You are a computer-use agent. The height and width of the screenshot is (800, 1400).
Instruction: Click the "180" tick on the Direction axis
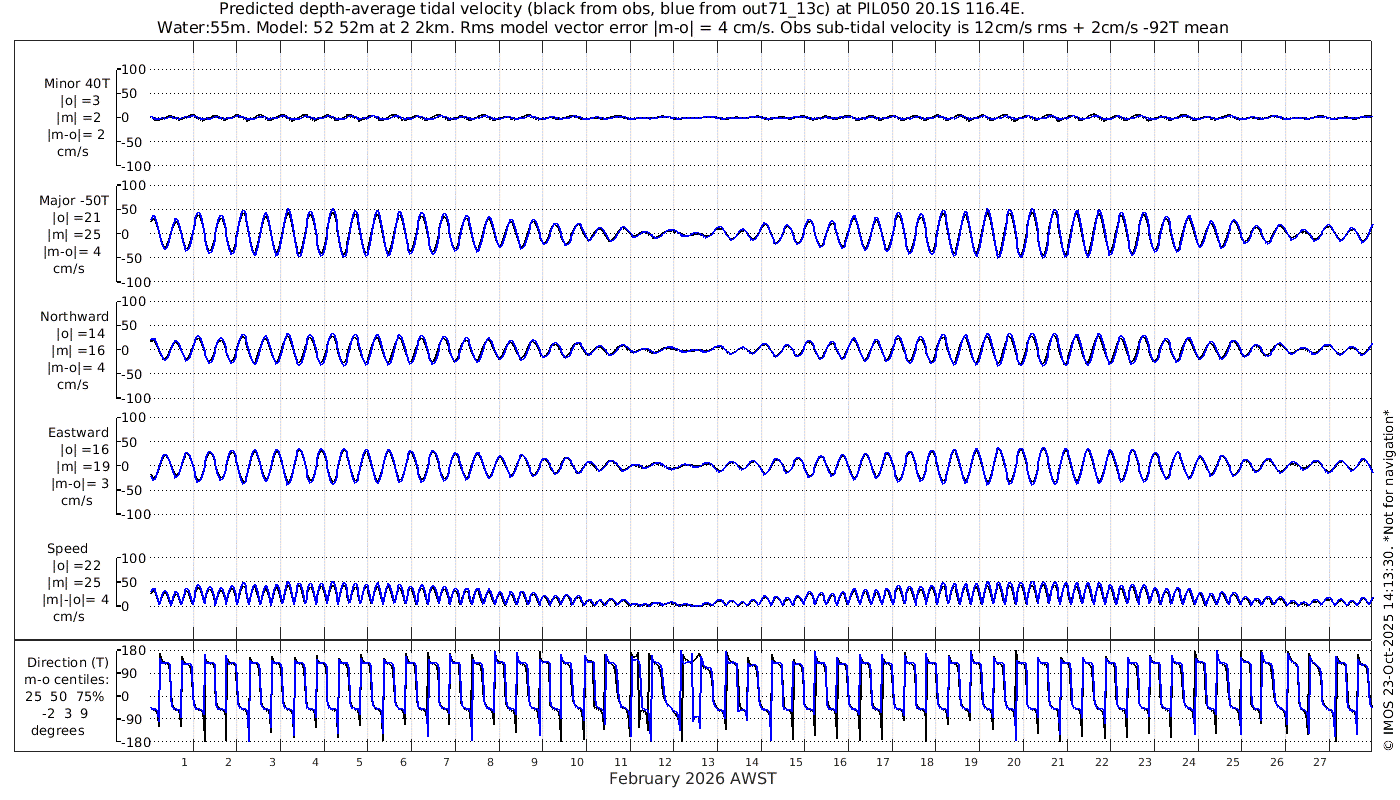pyautogui.click(x=136, y=651)
